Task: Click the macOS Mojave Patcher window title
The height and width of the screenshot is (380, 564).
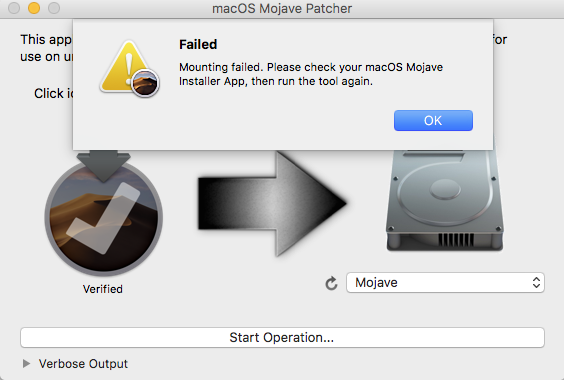Action: (282, 8)
